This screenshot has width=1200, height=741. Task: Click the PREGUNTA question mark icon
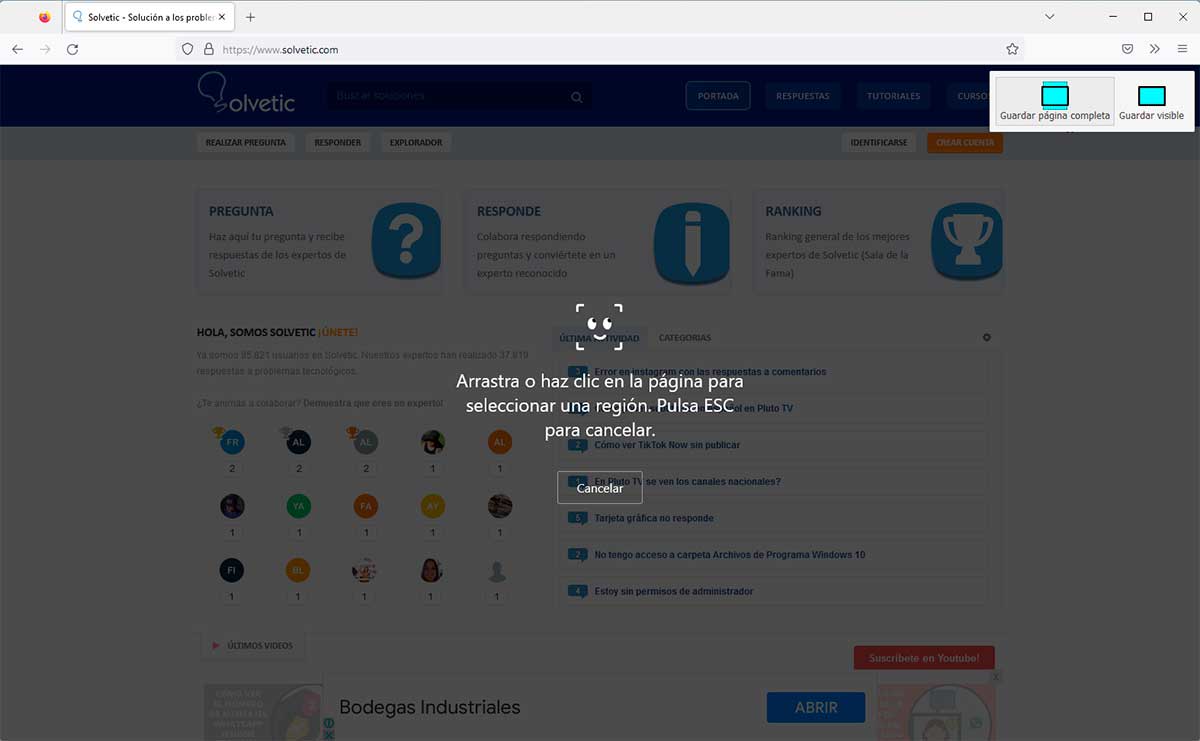[x=406, y=241]
